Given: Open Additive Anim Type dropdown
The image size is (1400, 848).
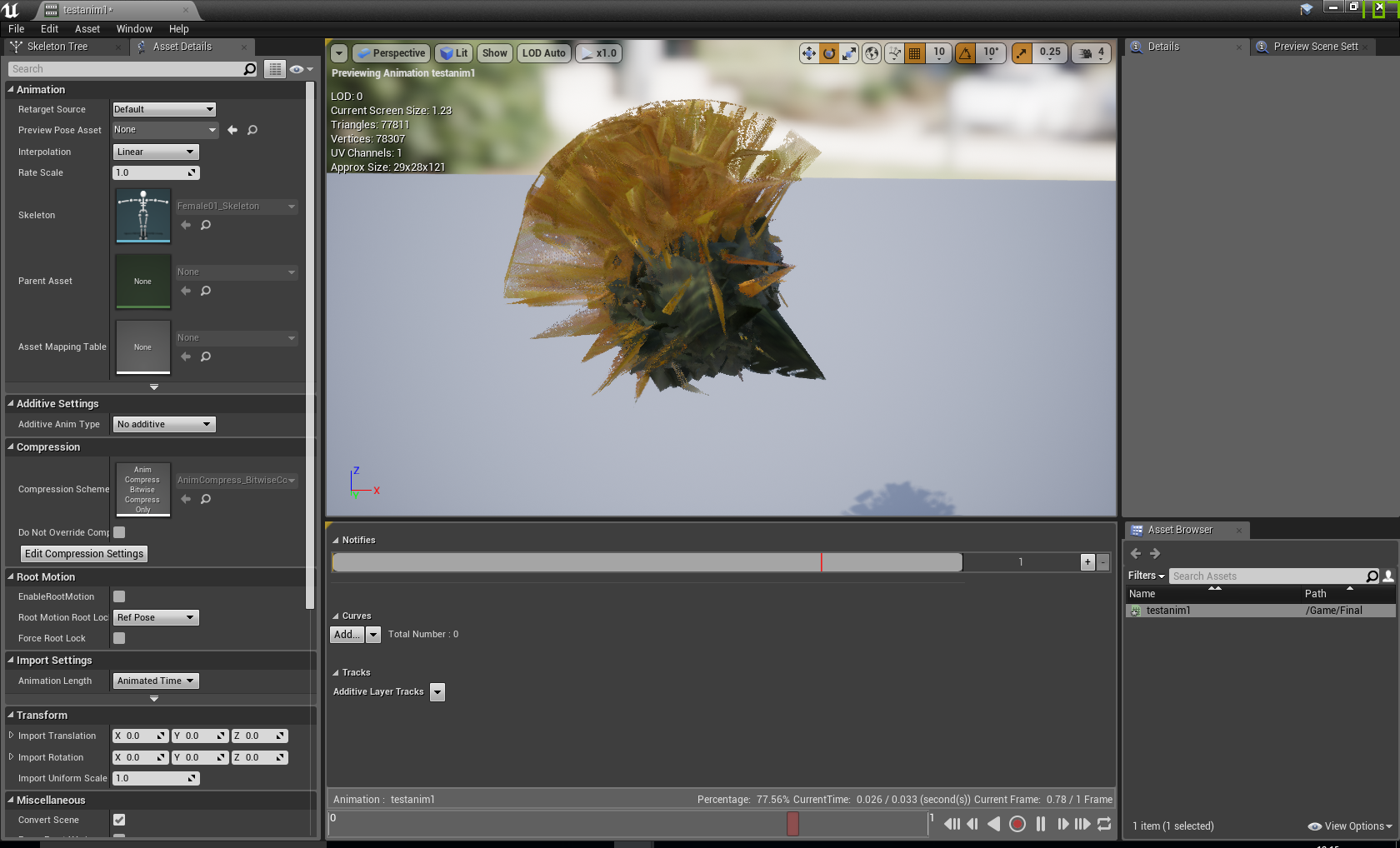Looking at the screenshot, I should tap(164, 424).
